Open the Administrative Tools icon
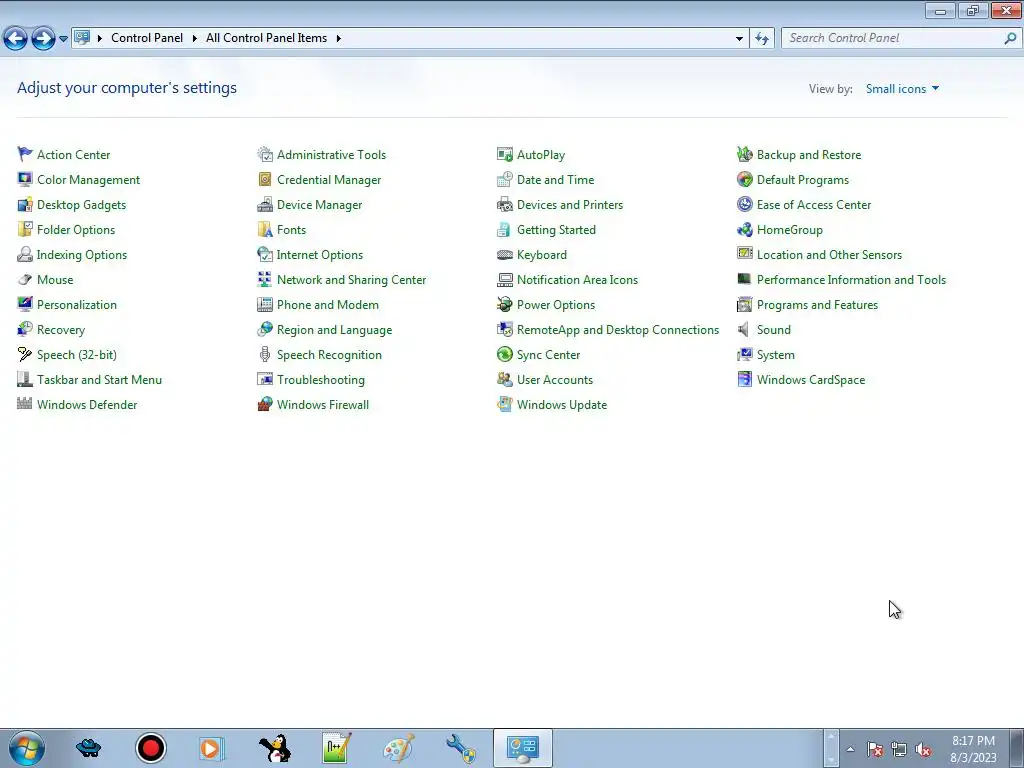1024x768 pixels. 264,155
